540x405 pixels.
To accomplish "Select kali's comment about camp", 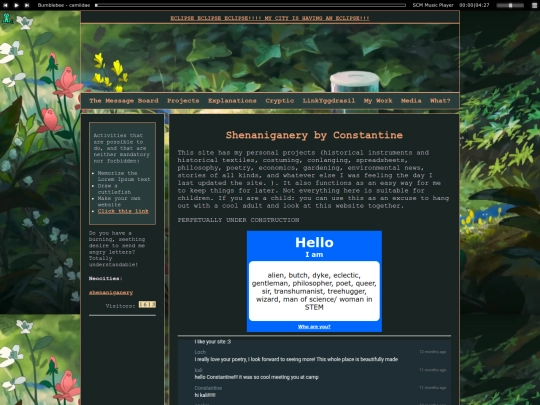I will click(x=256, y=377).
